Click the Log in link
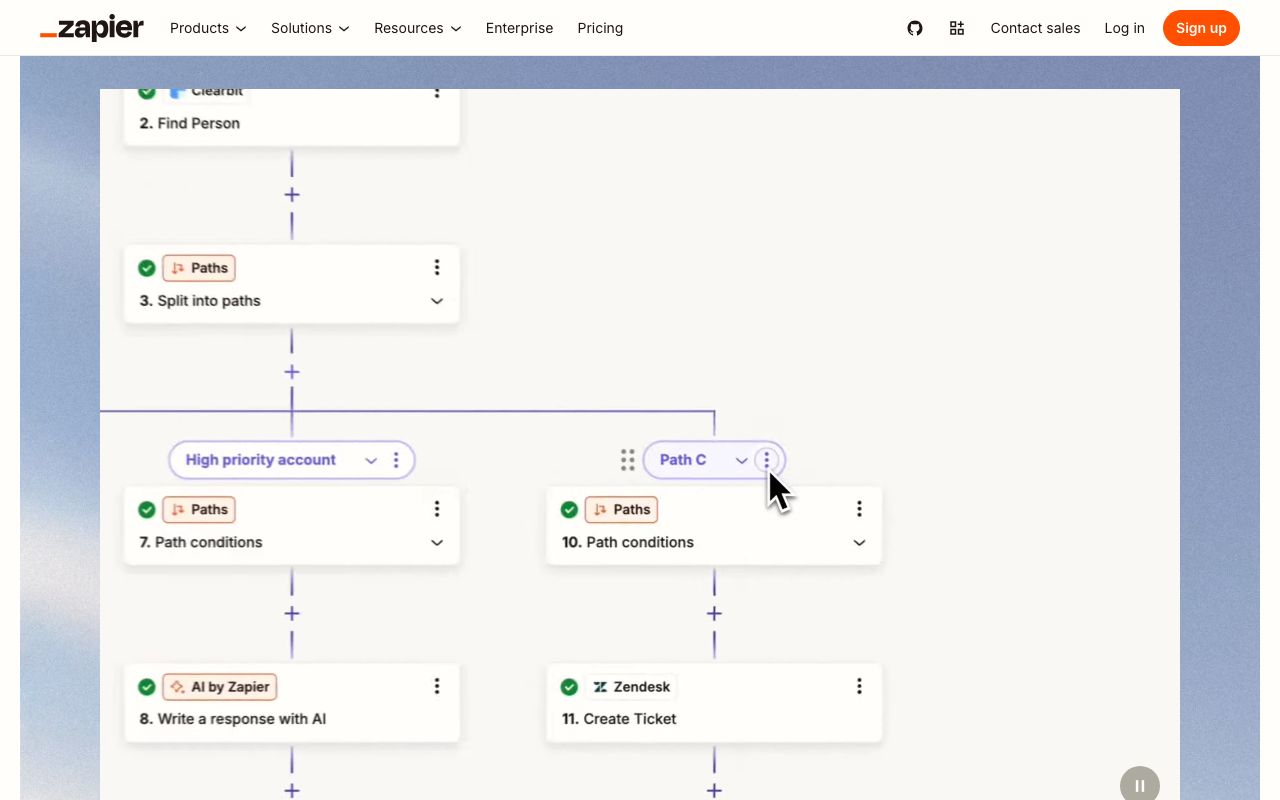Viewport: 1280px width, 800px height. [1124, 28]
